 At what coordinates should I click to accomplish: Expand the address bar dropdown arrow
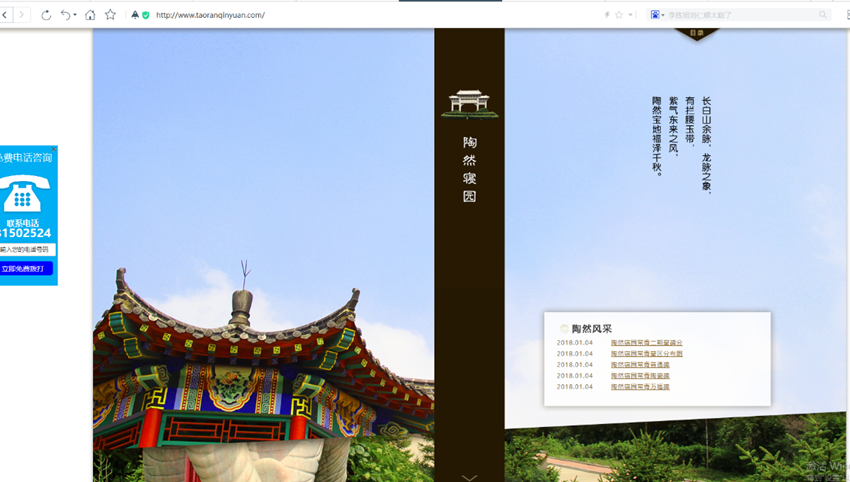(x=630, y=15)
